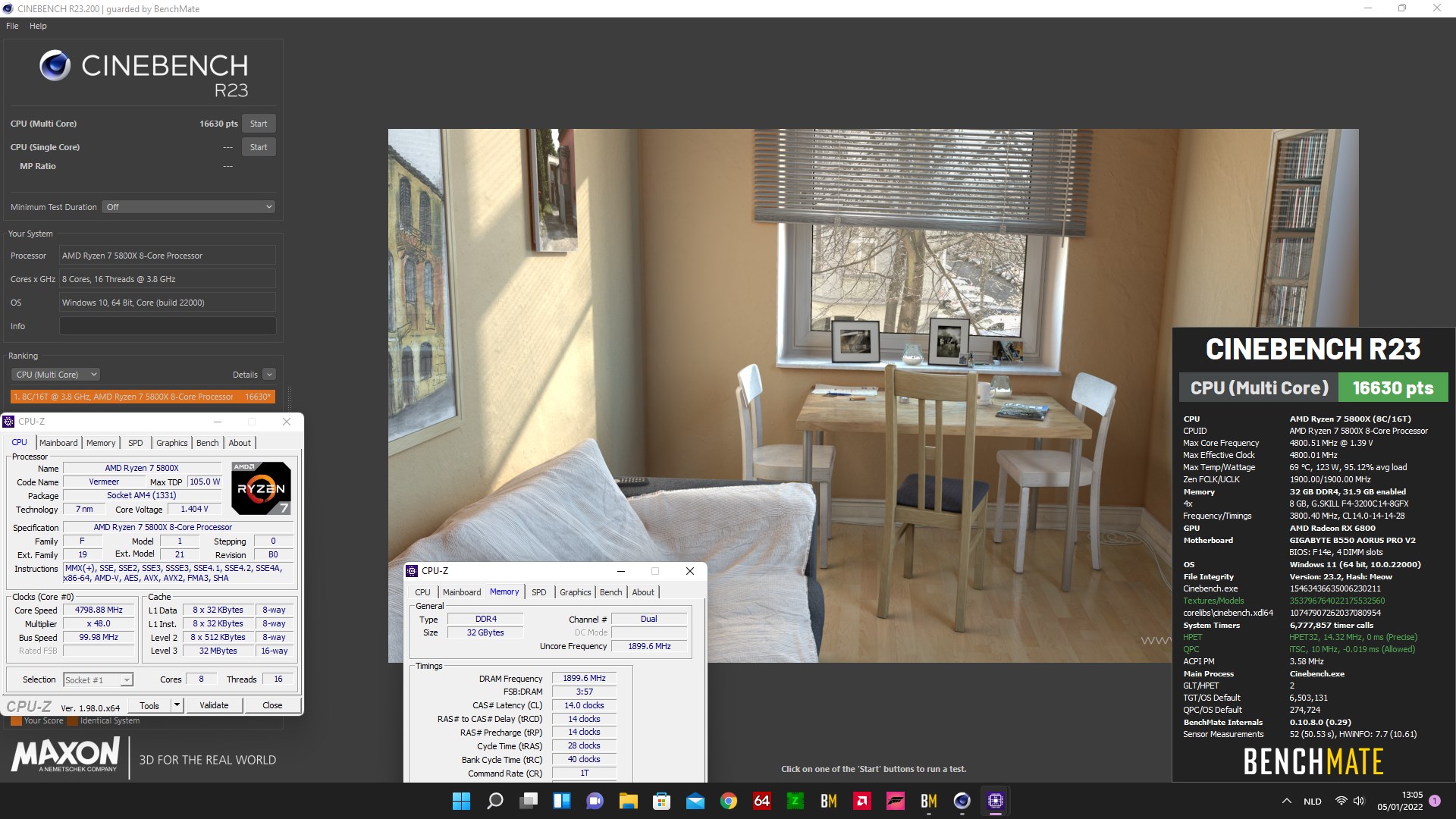Open Task View from taskbar
Screen dimensions: 1456x819
(x=528, y=801)
